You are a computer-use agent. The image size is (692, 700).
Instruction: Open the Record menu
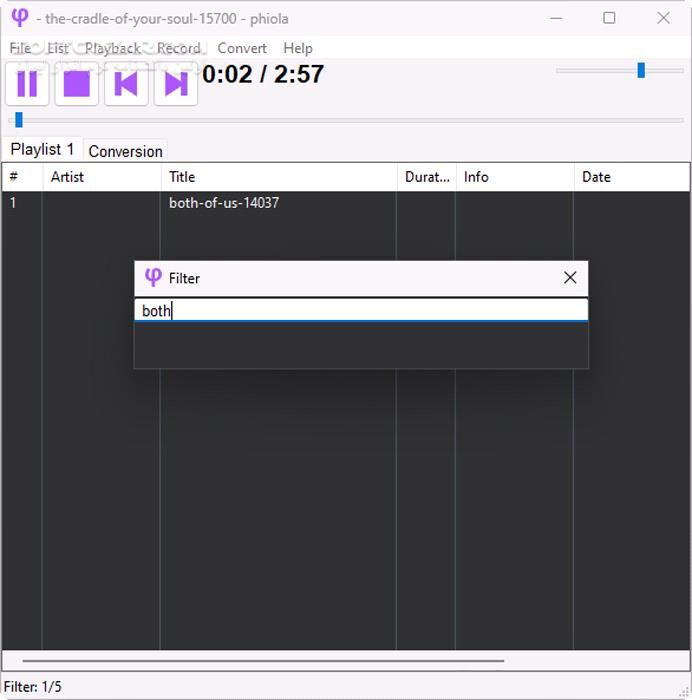point(179,48)
